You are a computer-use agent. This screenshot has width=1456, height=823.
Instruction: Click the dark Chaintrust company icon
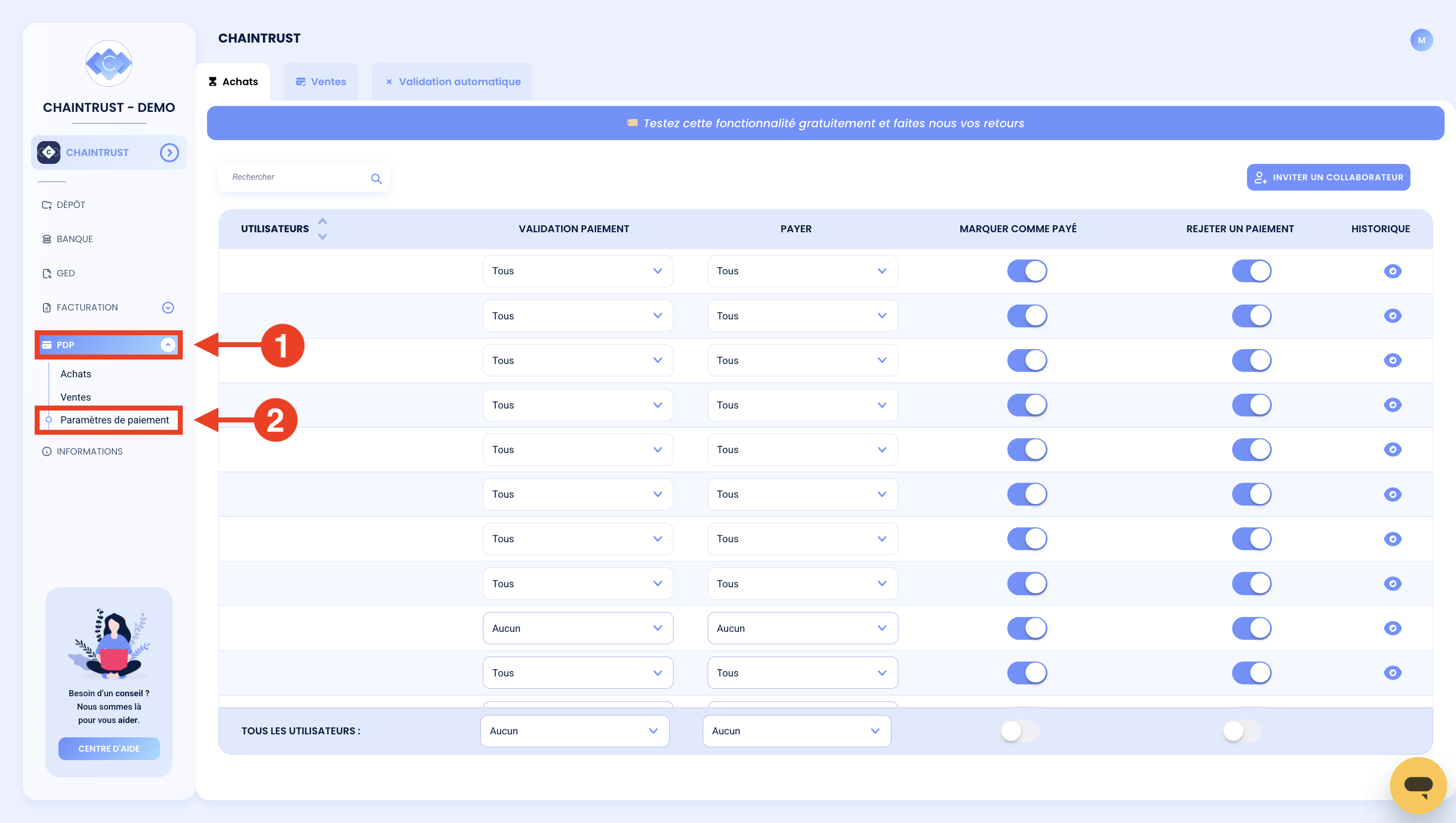pos(49,153)
